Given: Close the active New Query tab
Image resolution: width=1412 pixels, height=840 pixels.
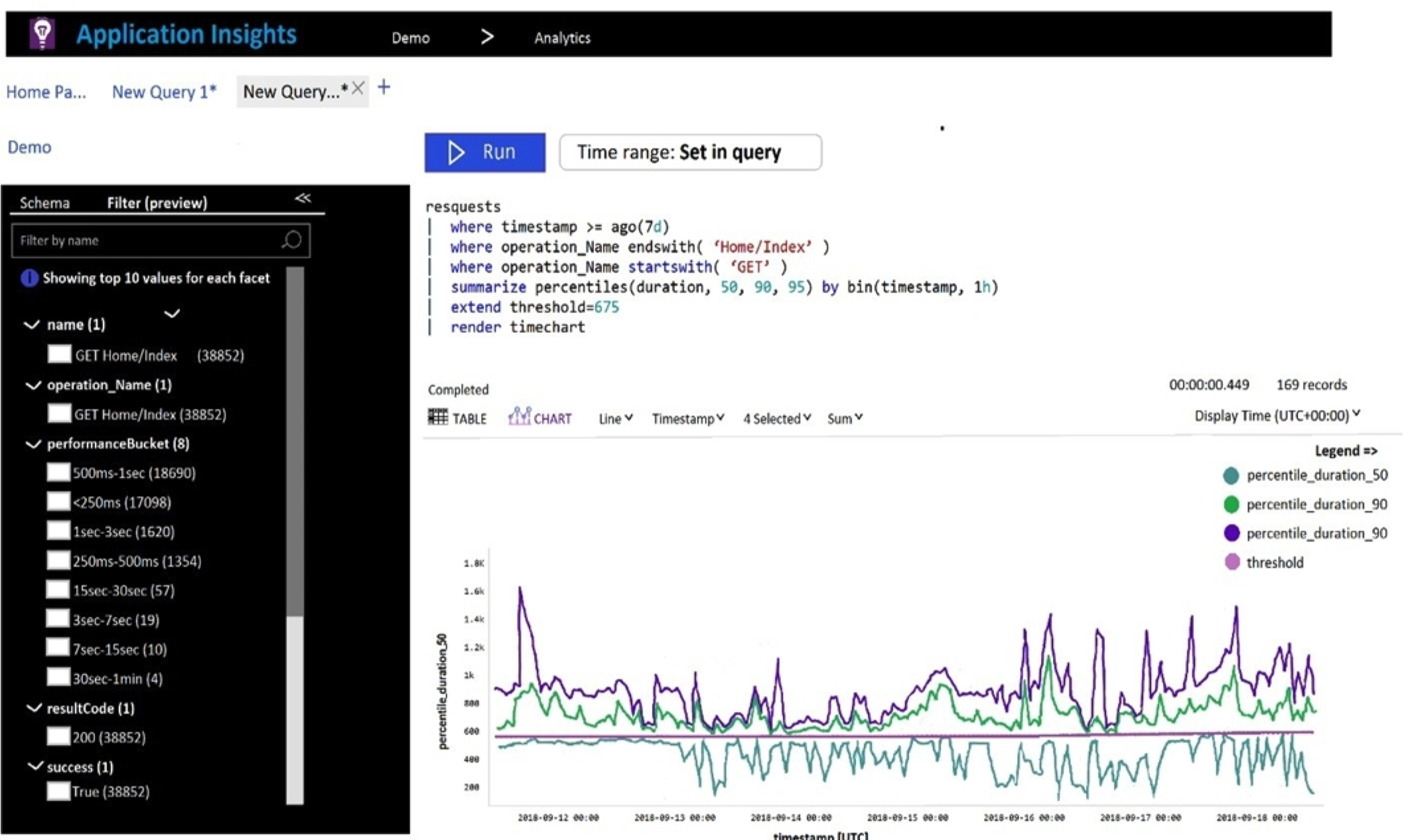Looking at the screenshot, I should 358,88.
